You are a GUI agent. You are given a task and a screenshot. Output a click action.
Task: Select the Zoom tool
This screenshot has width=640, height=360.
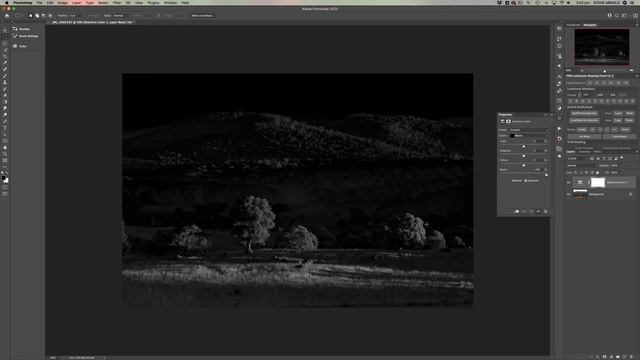(x=5, y=154)
